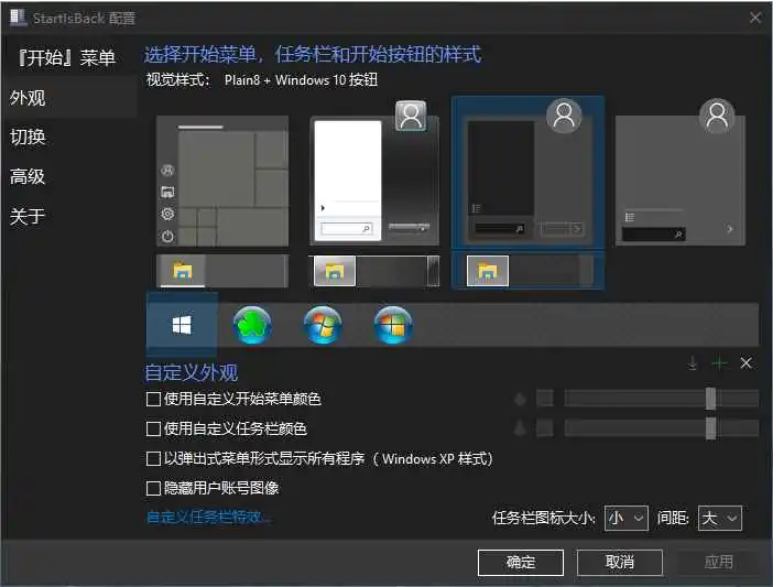Click the X remove button image icon
776x587 pixels.
coord(746,363)
